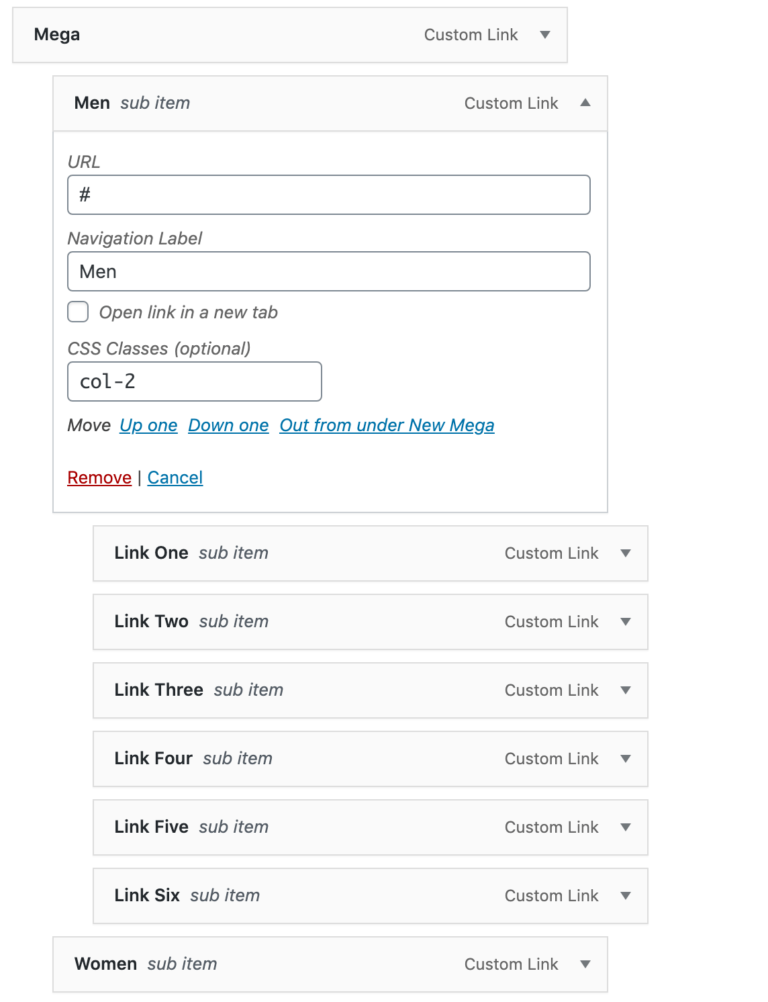
Task: Select the Navigation Label text field
Action: 328,271
